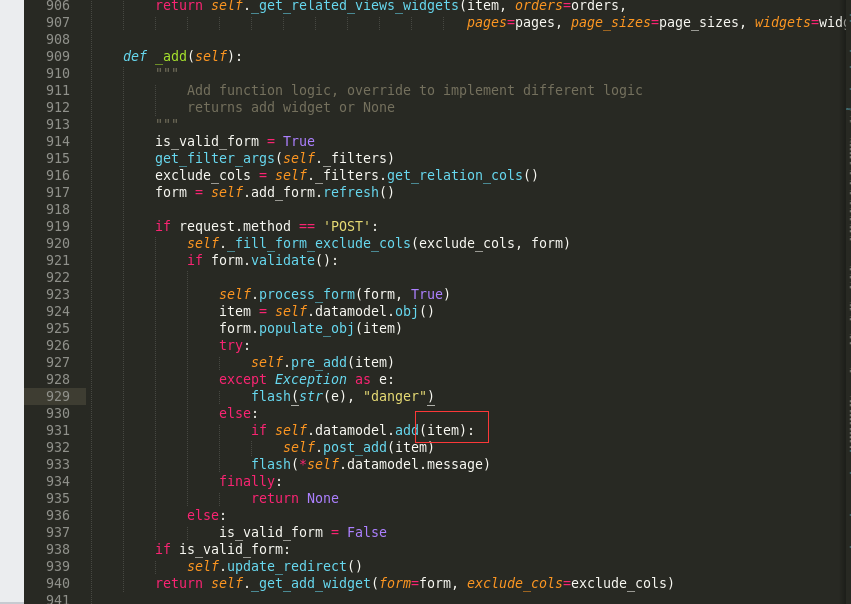
Task: Click the return None statement
Action: 295,498
